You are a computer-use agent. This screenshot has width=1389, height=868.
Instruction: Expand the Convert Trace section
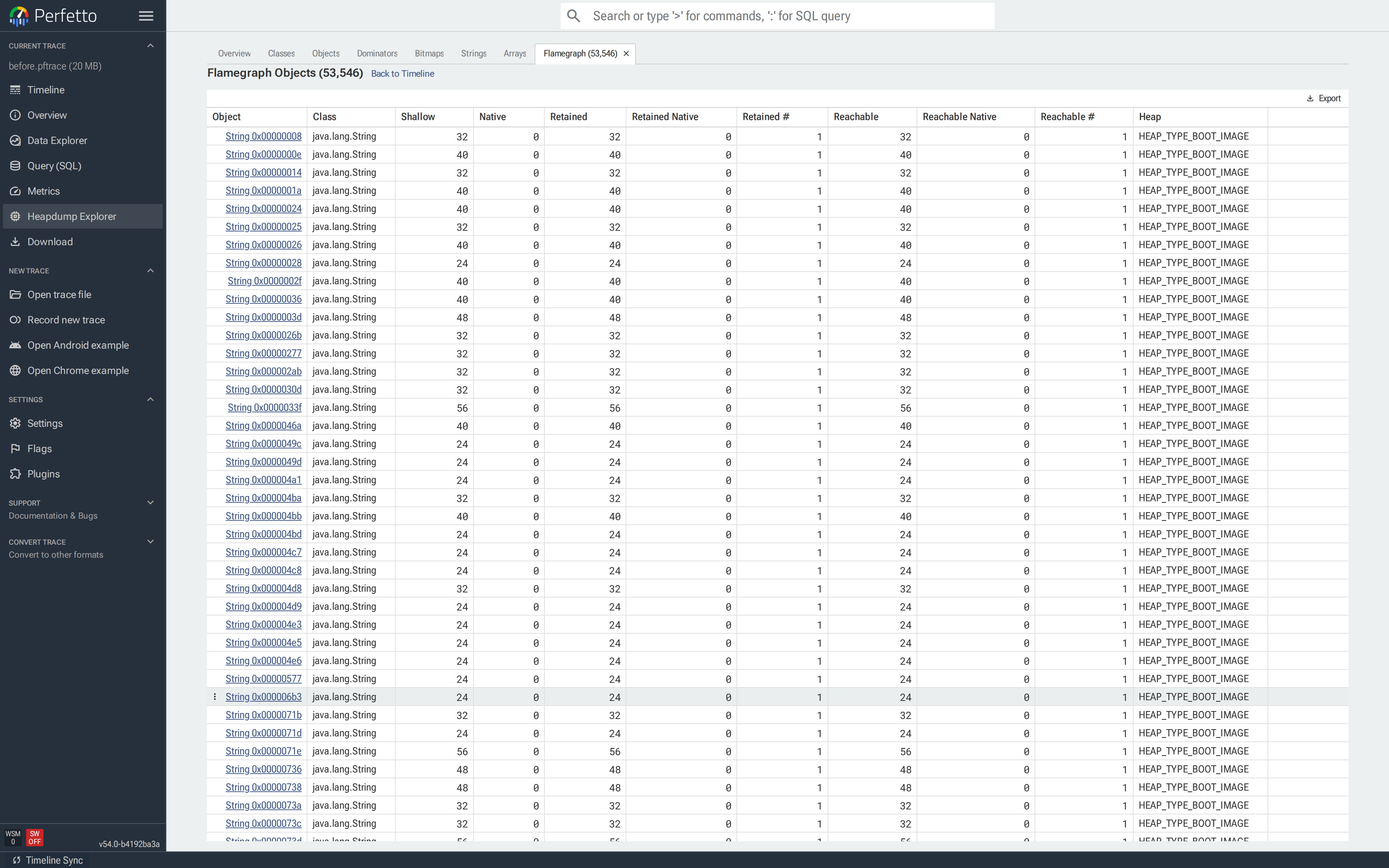(150, 542)
